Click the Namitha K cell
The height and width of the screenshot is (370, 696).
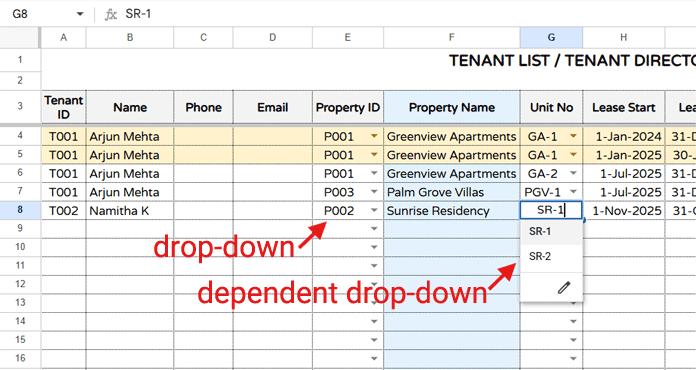pyautogui.click(x=130, y=211)
